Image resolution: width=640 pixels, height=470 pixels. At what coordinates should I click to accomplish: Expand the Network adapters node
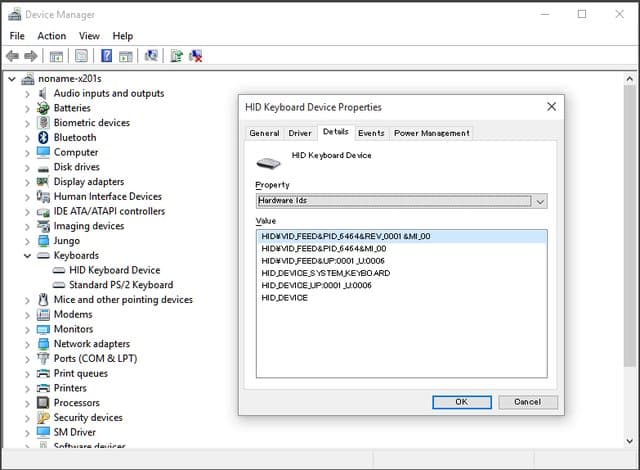point(27,344)
